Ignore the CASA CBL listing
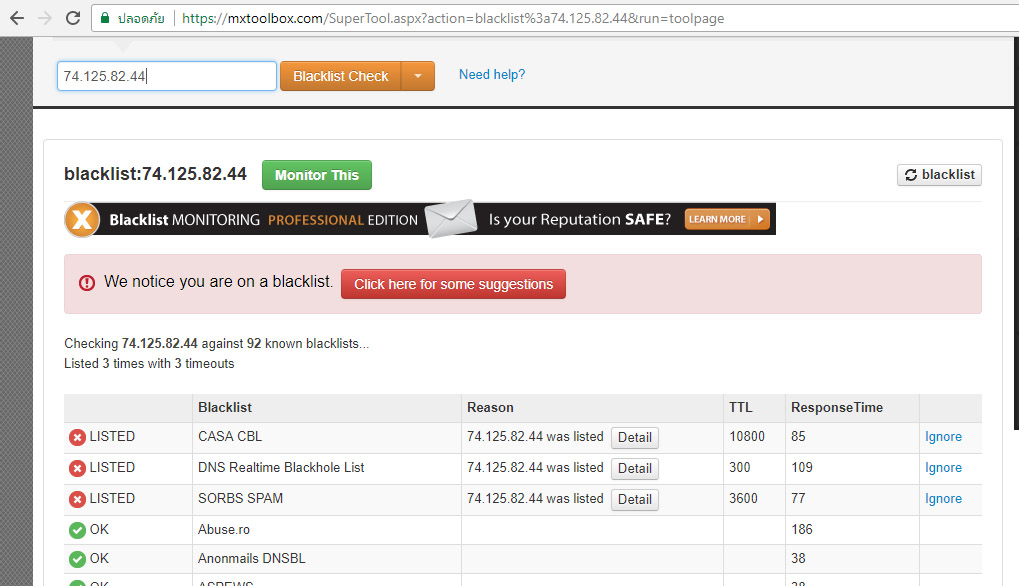This screenshot has width=1019, height=586. pos(943,437)
